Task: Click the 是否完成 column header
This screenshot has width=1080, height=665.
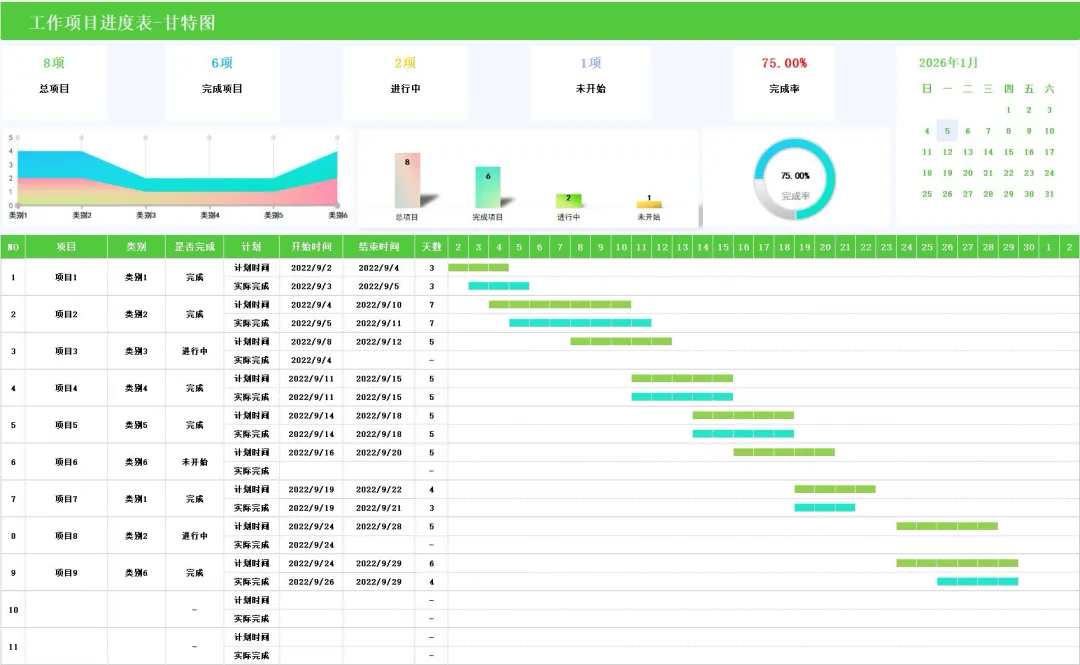Action: 194,247
